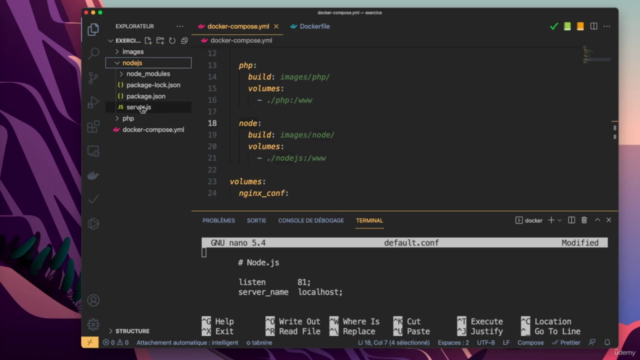
Task: Click tabnine status bar item
Action: (x=259, y=342)
